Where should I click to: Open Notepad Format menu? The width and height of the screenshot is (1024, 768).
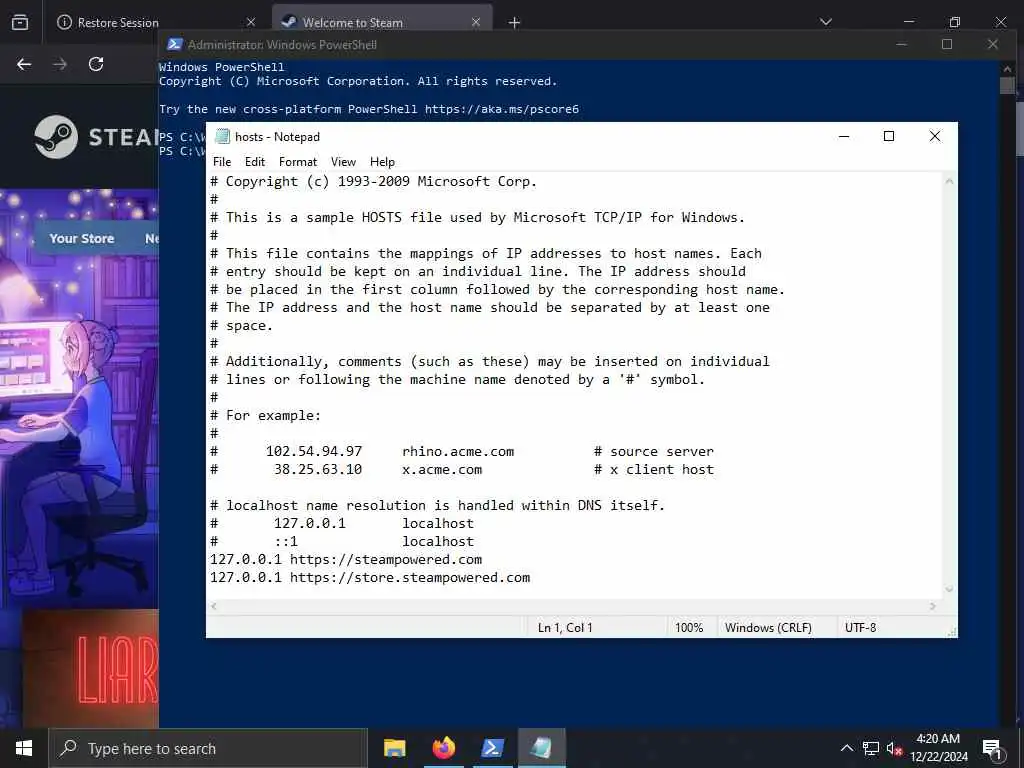tap(298, 162)
